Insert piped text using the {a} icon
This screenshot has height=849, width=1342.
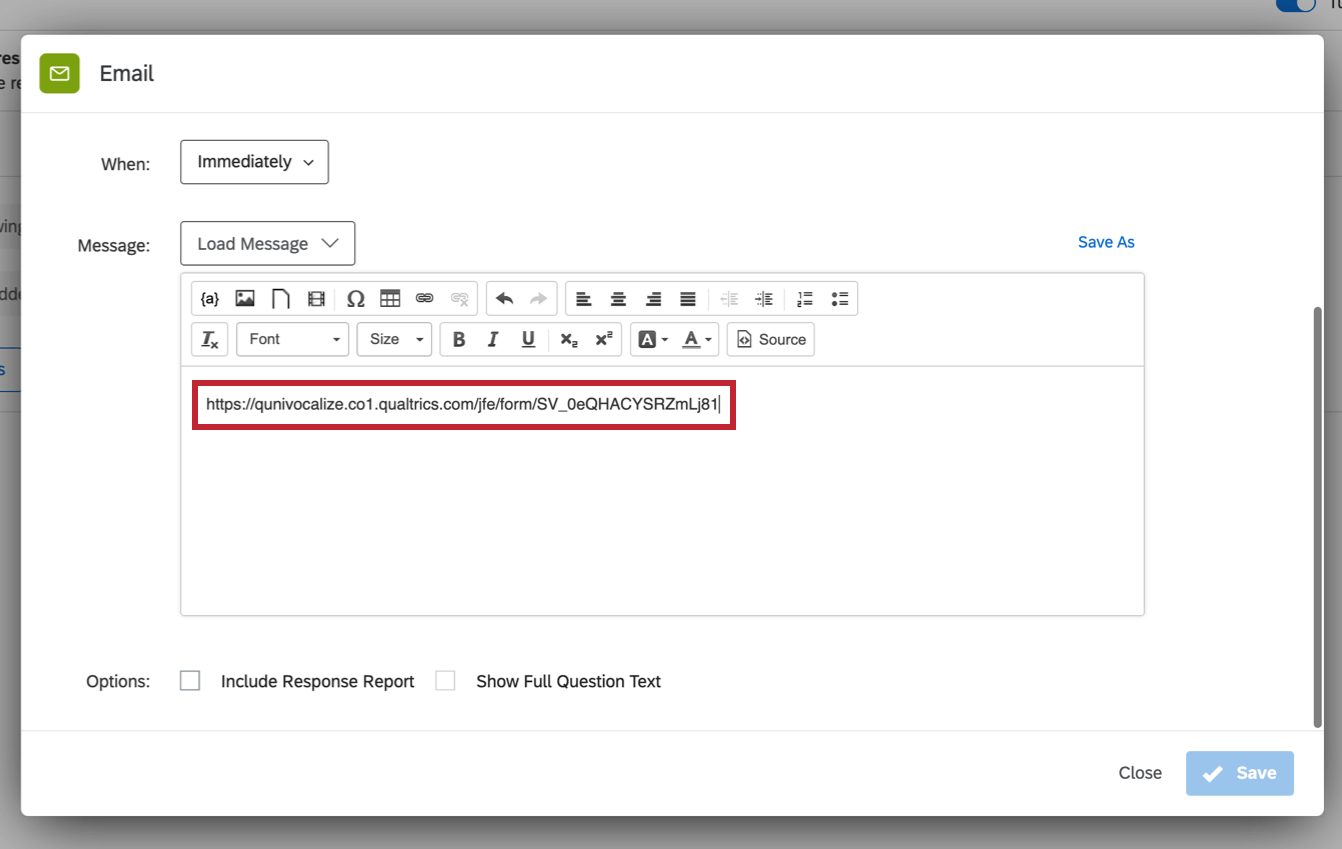pyautogui.click(x=210, y=298)
